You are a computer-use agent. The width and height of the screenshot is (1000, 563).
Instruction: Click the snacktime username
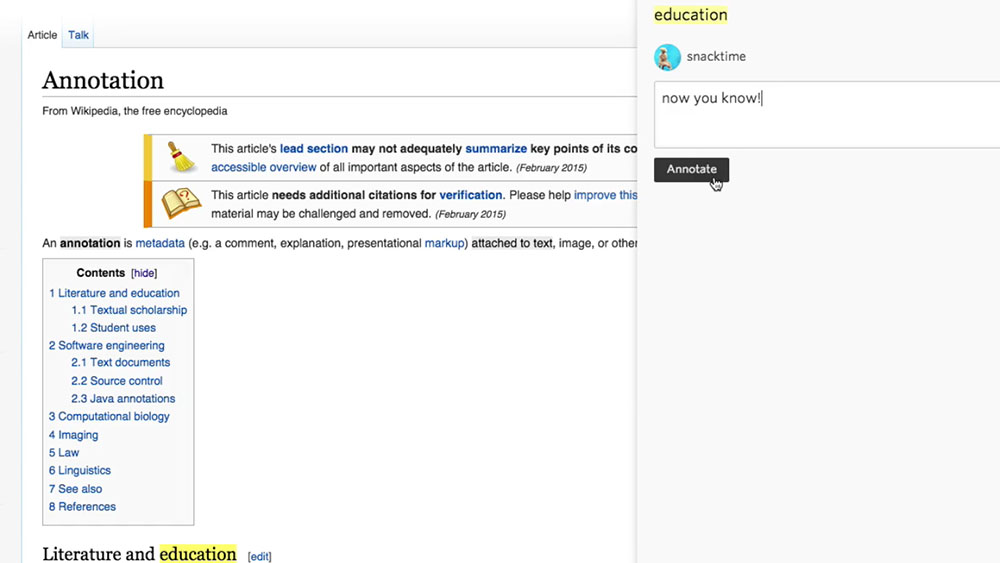pos(716,57)
